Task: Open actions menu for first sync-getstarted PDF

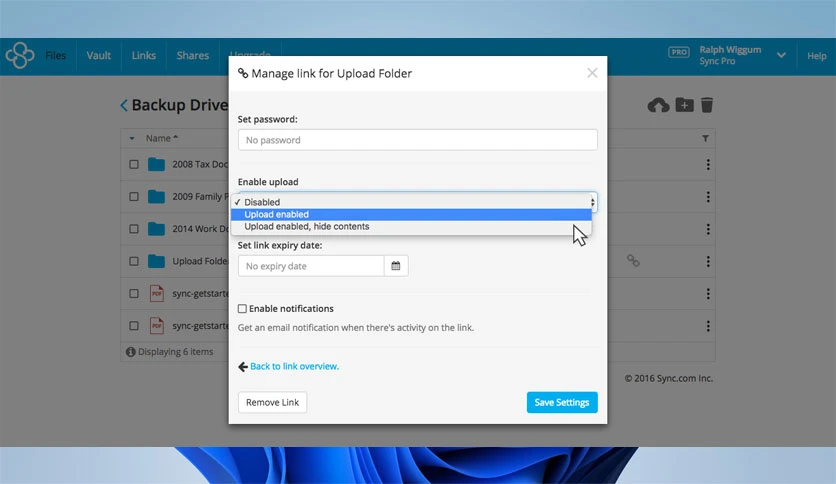Action: (708, 294)
